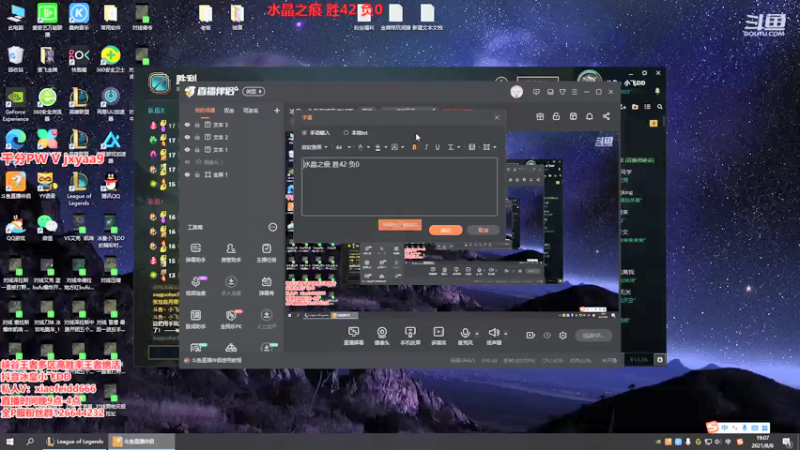Toggle italic formatting in subtitle editor
This screenshot has height=450, width=800.
click(x=426, y=147)
